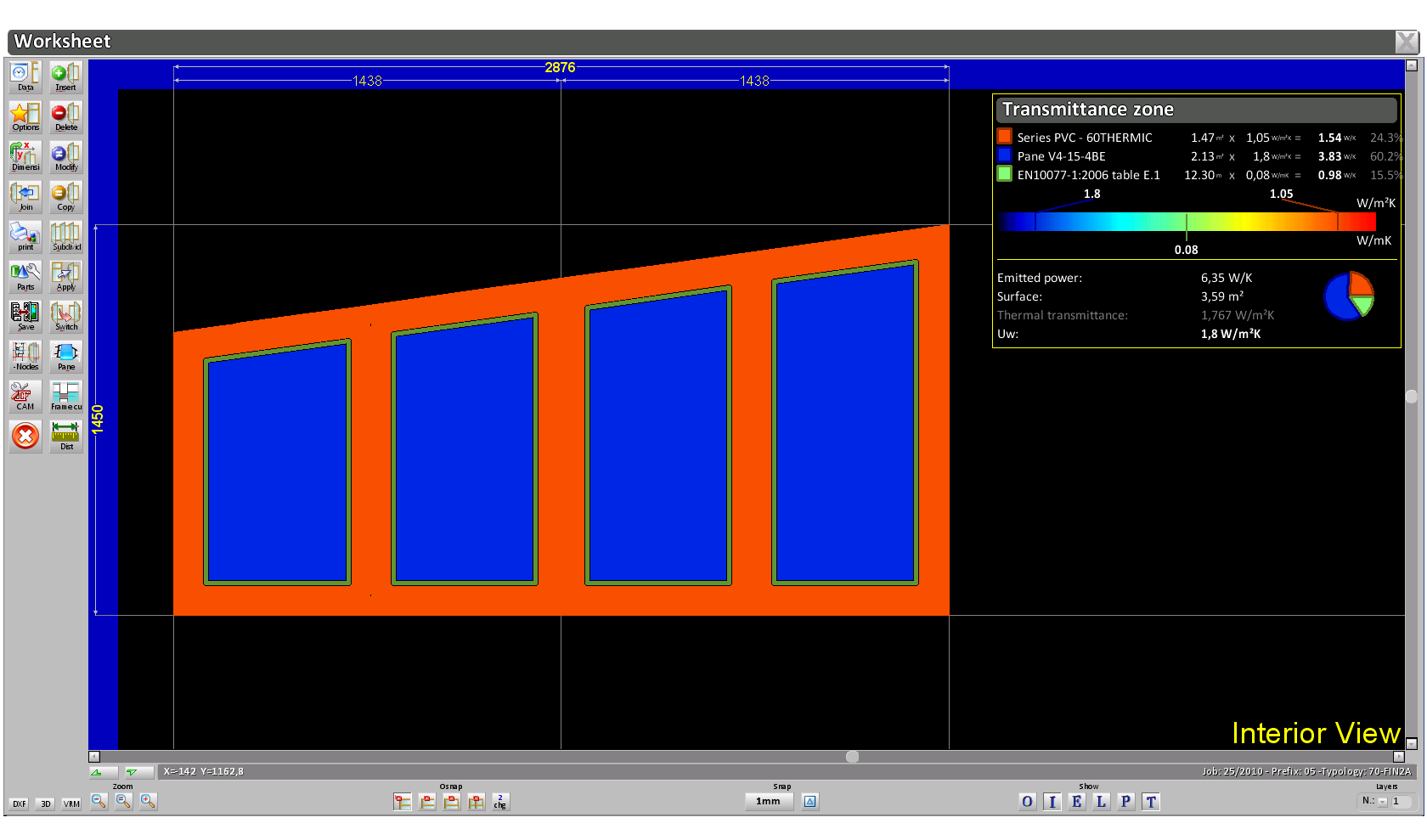
Task: Select the Pane tool
Action: click(x=65, y=356)
